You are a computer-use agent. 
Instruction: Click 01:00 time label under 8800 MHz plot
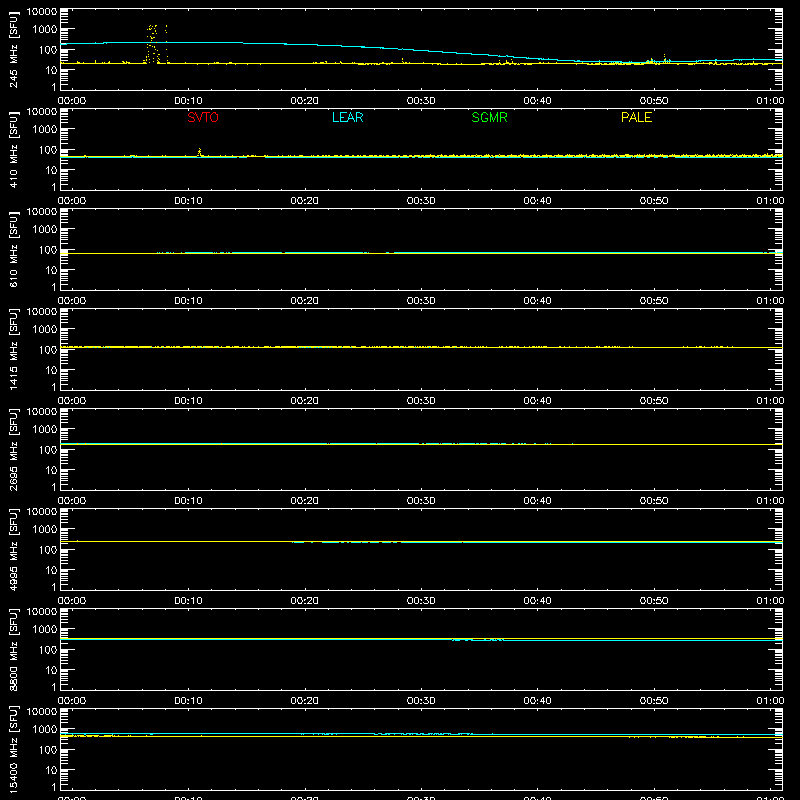pyautogui.click(x=770, y=701)
